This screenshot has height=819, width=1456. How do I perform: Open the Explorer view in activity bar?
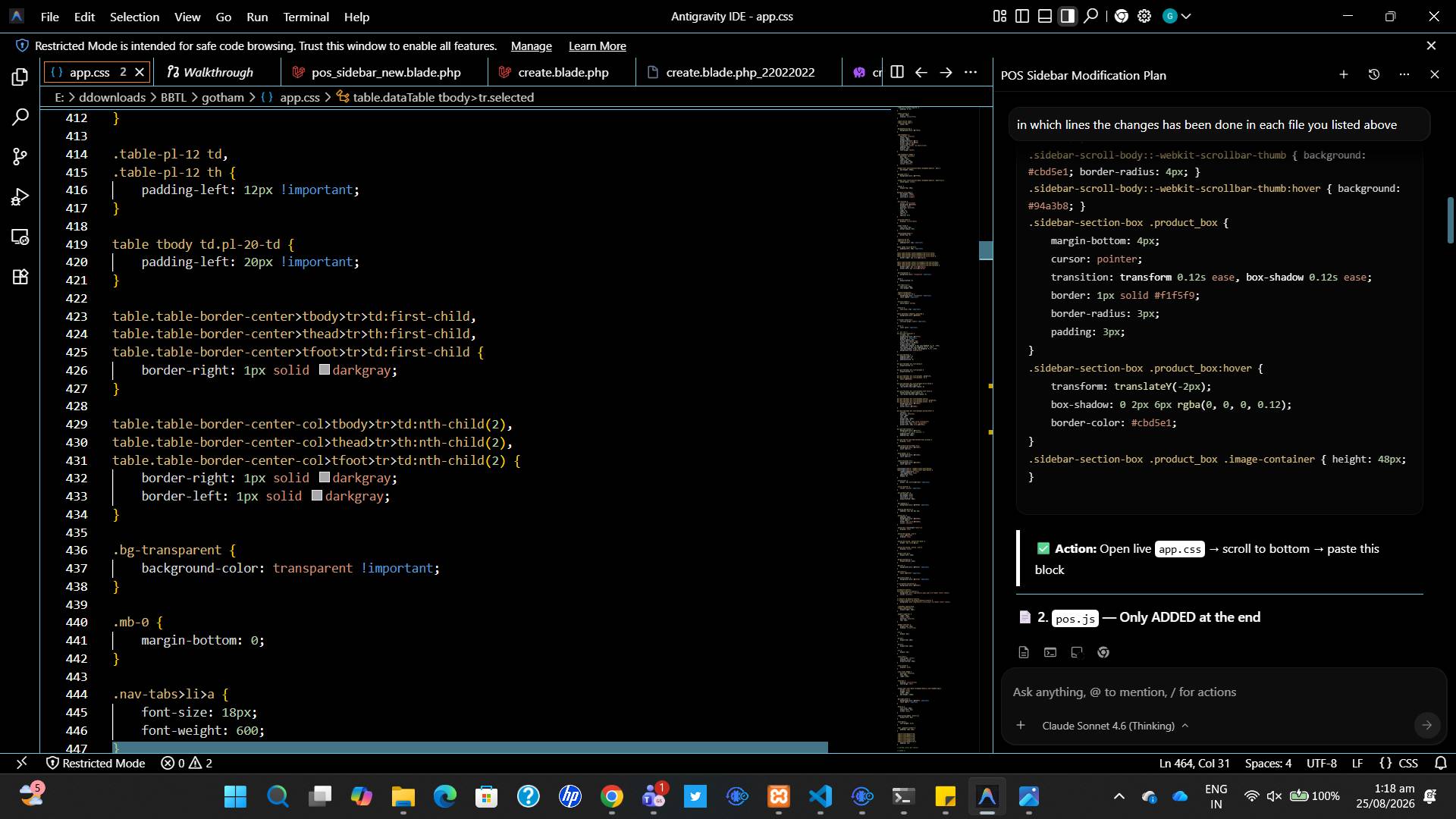coord(20,77)
